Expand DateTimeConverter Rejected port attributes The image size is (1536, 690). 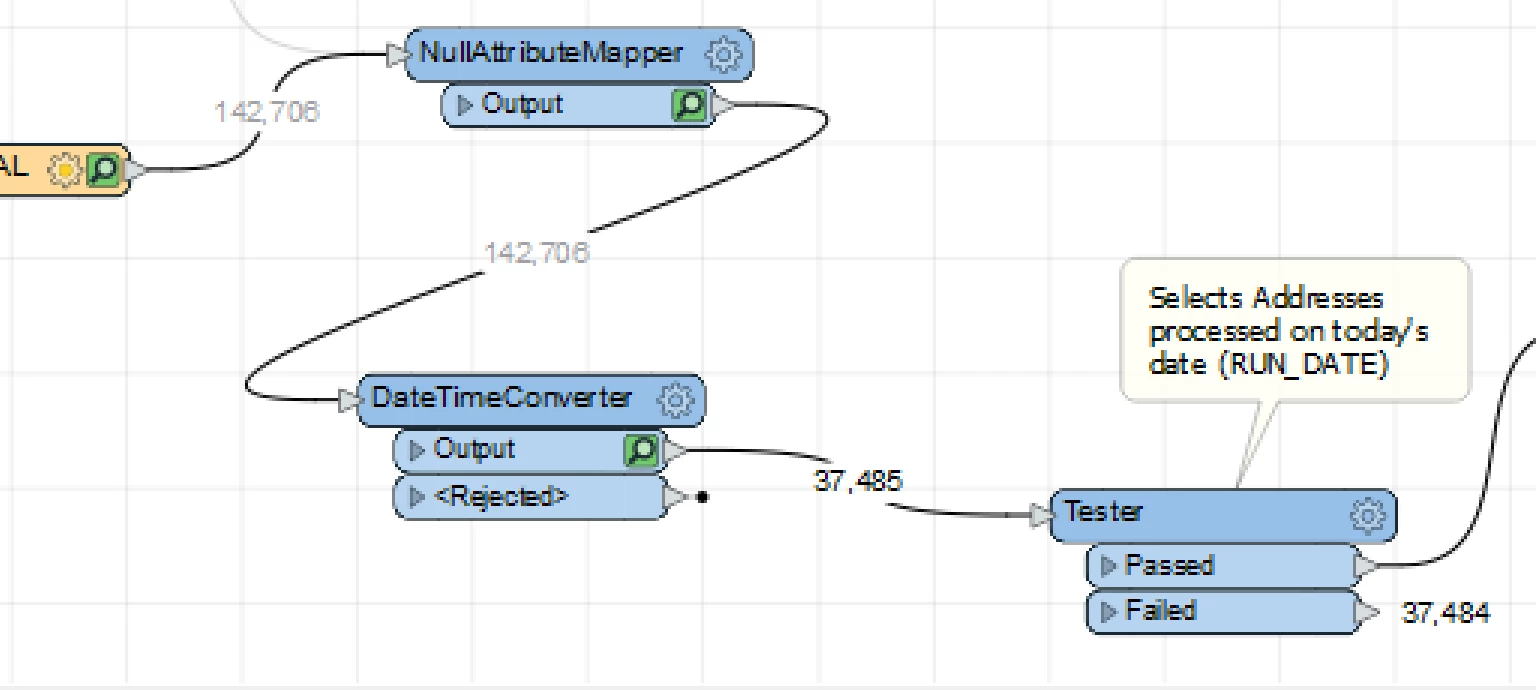417,496
